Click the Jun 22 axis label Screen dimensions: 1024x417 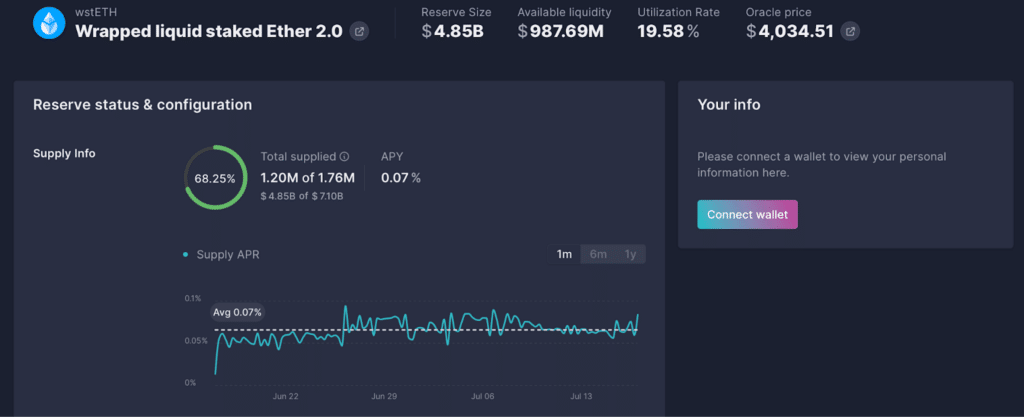(x=285, y=396)
